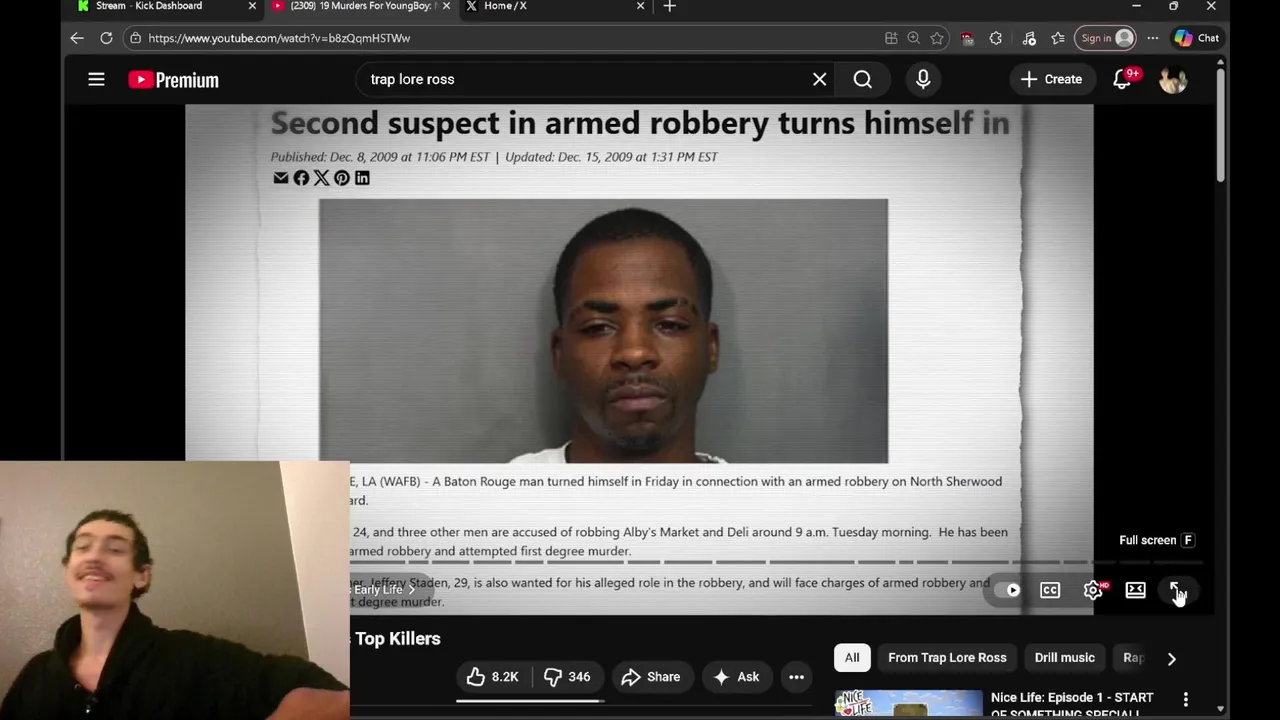The width and height of the screenshot is (1280, 720).
Task: Submit search with the magnifier button
Action: coord(862,79)
